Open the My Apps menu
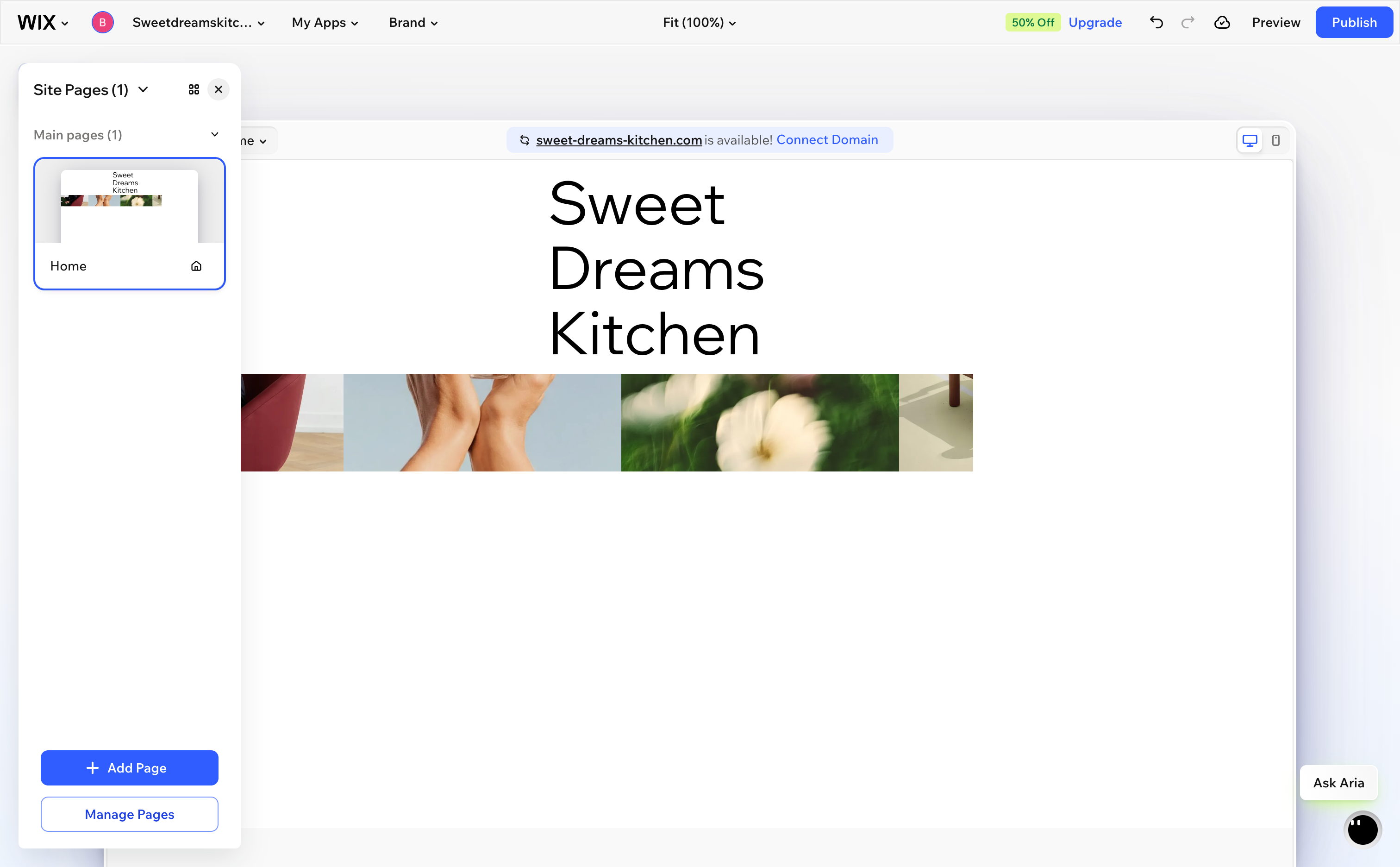 pyautogui.click(x=325, y=23)
